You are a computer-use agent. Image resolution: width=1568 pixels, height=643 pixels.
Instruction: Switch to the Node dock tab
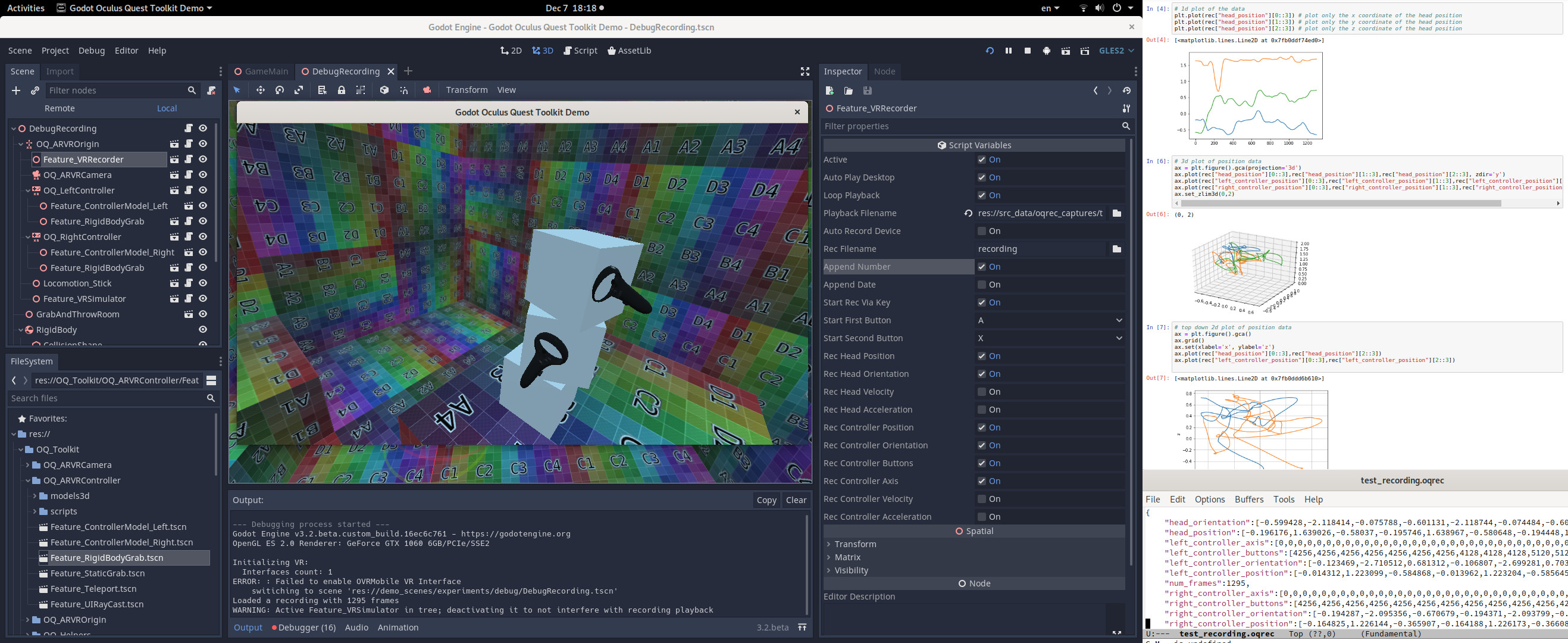(x=884, y=71)
